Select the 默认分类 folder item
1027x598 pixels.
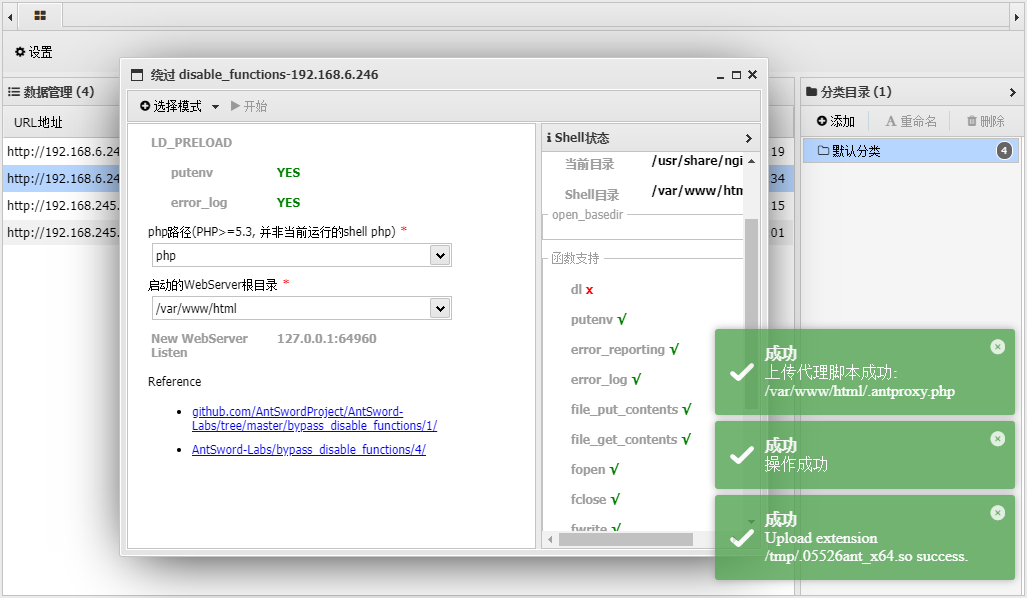point(849,151)
